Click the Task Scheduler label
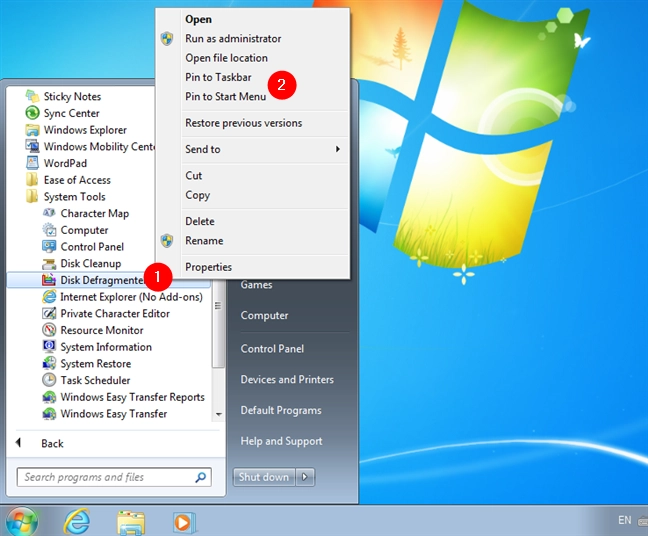This screenshot has height=536, width=648. pyautogui.click(x=95, y=380)
